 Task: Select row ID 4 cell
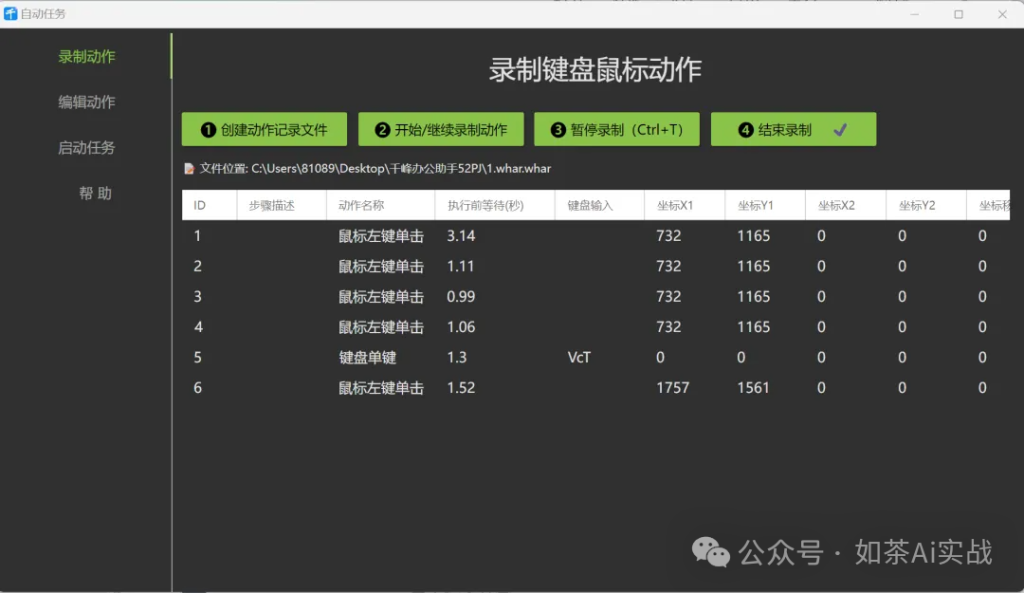[x=198, y=327]
